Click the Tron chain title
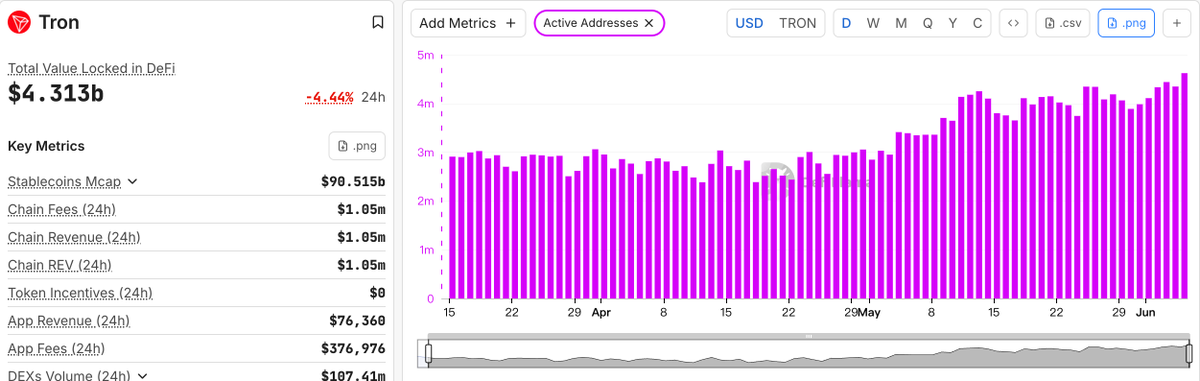The height and width of the screenshot is (381, 1200). click(x=59, y=22)
